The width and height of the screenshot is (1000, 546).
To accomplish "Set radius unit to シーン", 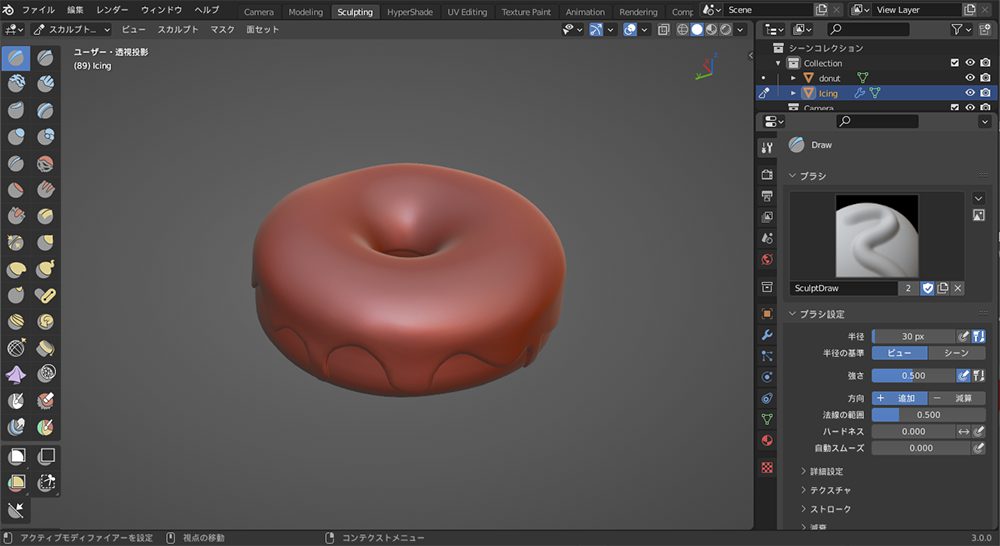I will pyautogui.click(x=956, y=353).
